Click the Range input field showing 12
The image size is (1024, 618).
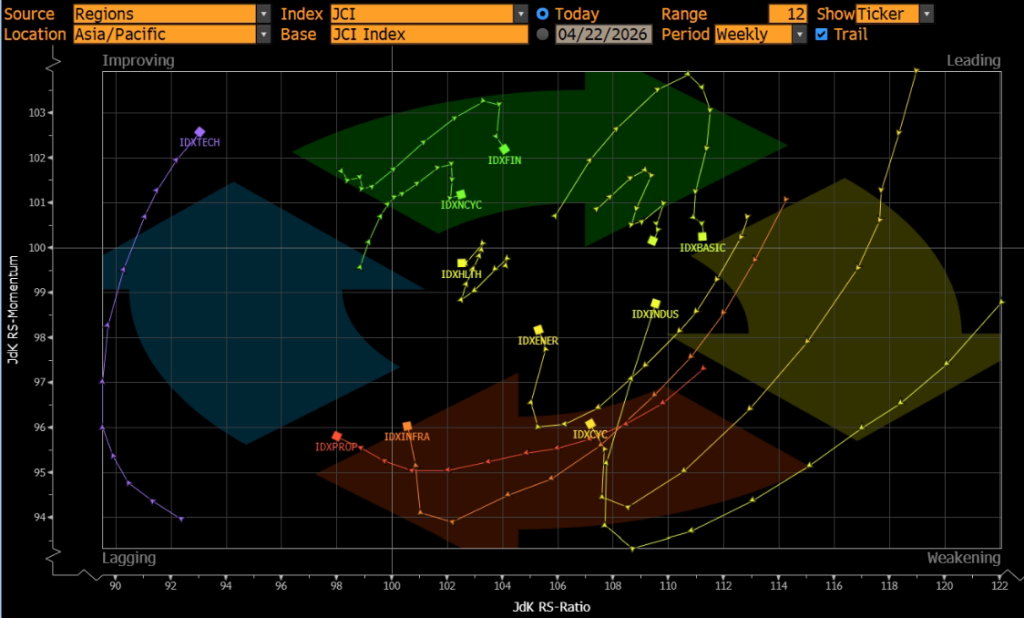(x=789, y=14)
